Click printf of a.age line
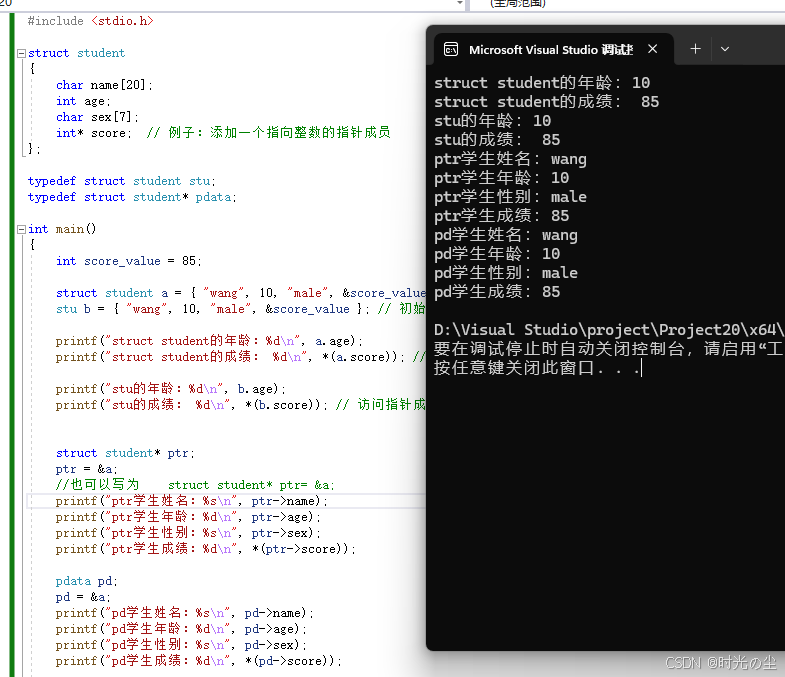The height and width of the screenshot is (677, 785). pyautogui.click(x=209, y=342)
